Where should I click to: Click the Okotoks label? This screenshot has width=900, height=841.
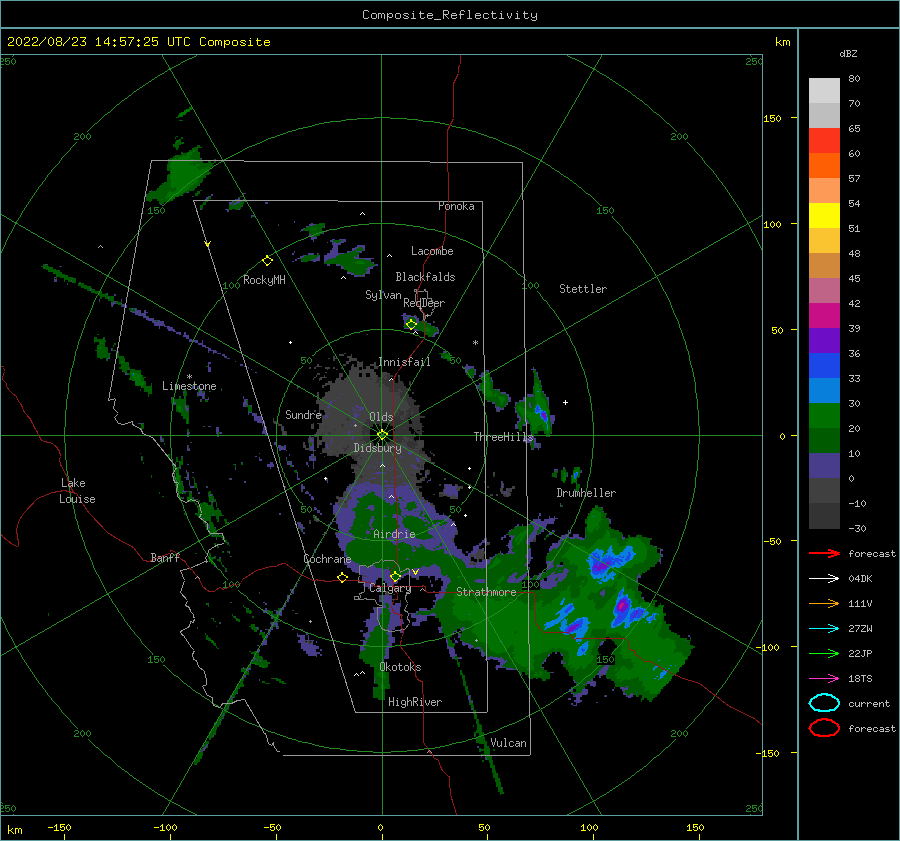tap(400, 667)
